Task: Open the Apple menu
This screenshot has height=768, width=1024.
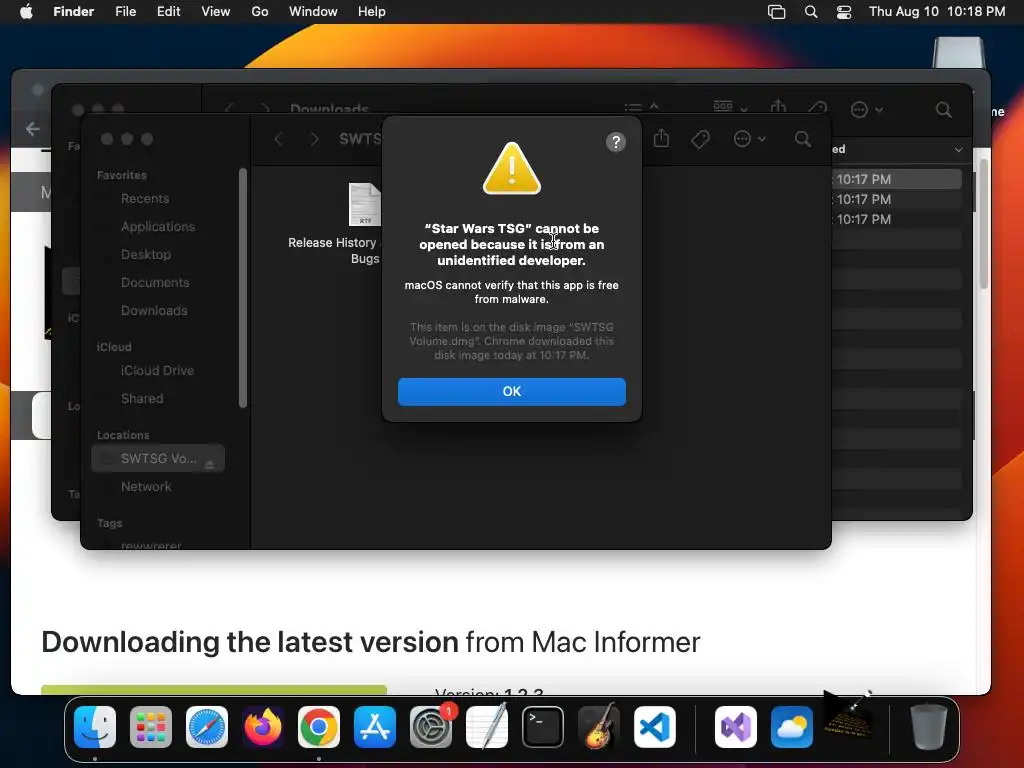Action: 26,12
